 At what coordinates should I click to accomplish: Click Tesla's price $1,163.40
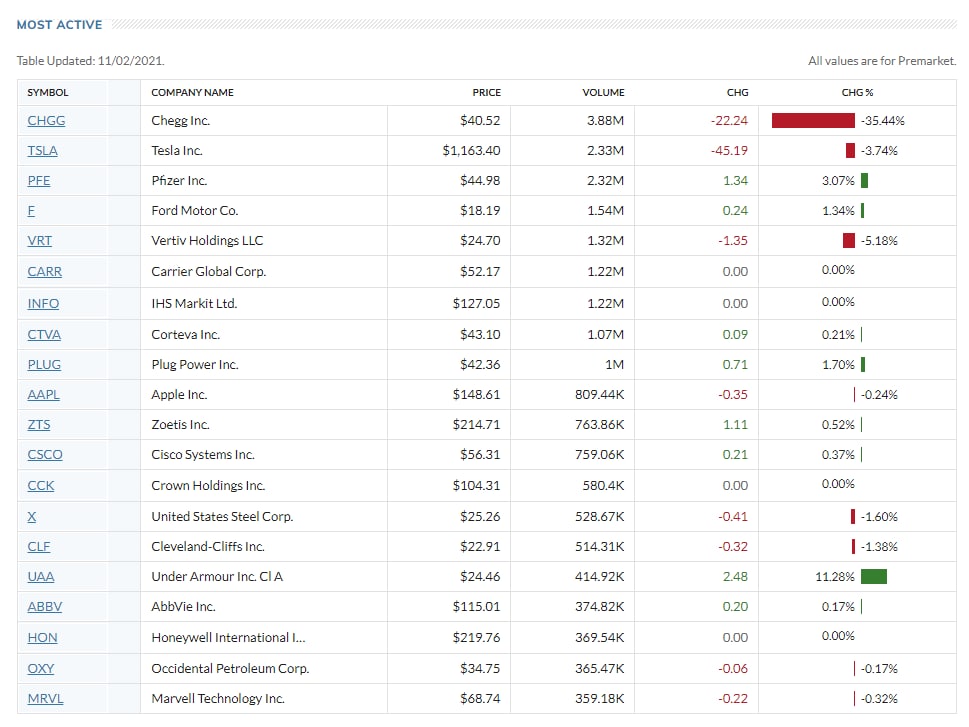click(471, 151)
